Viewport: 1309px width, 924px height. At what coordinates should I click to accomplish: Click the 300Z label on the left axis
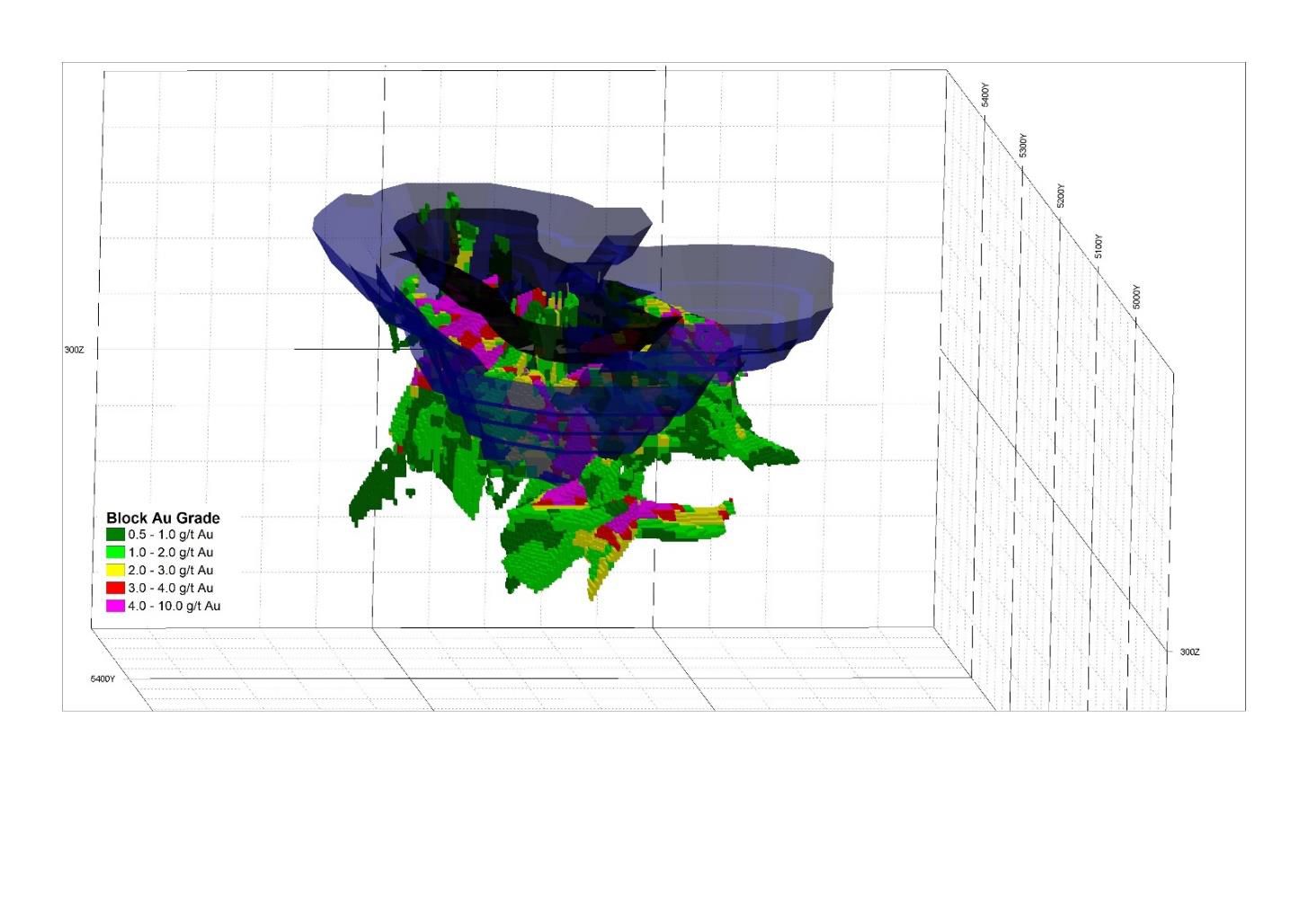click(x=74, y=350)
